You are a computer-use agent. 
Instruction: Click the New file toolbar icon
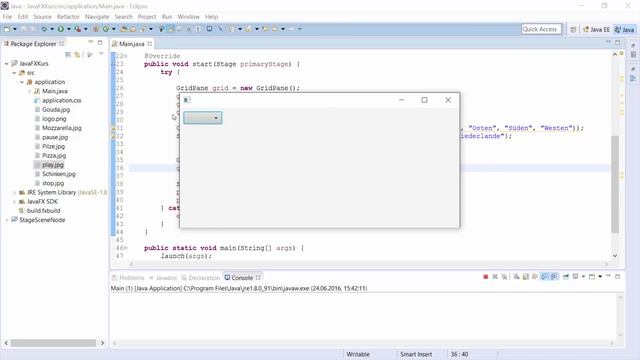pos(7,29)
